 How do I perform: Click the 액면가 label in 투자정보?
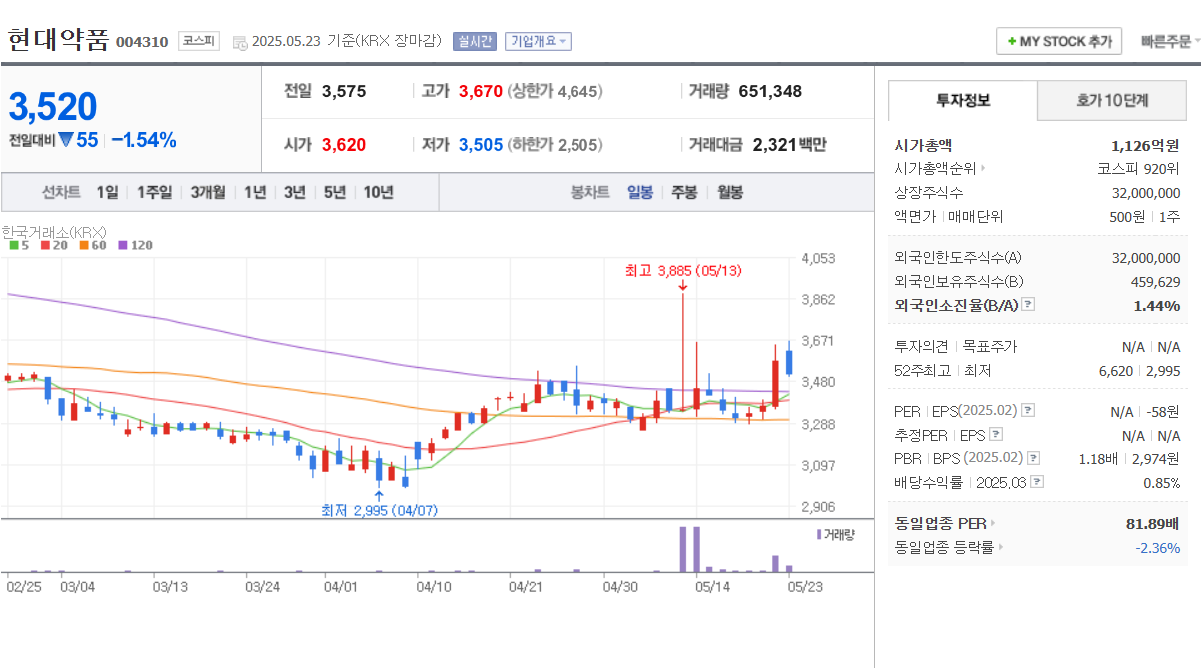point(914,216)
